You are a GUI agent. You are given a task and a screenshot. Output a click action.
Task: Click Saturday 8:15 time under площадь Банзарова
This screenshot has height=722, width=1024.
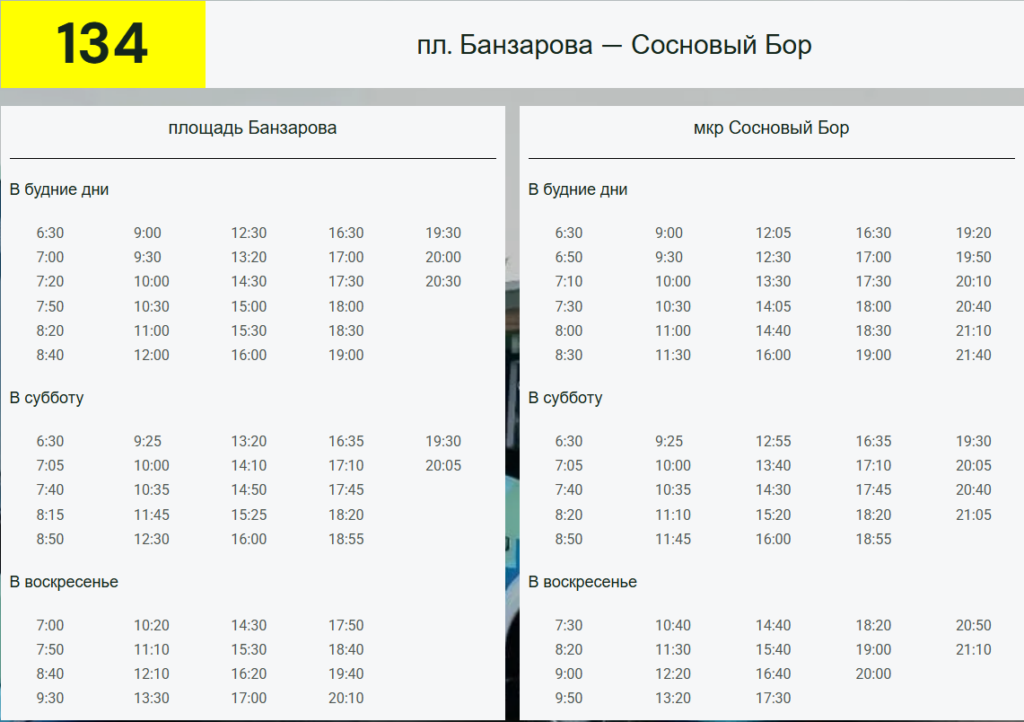tap(50, 514)
